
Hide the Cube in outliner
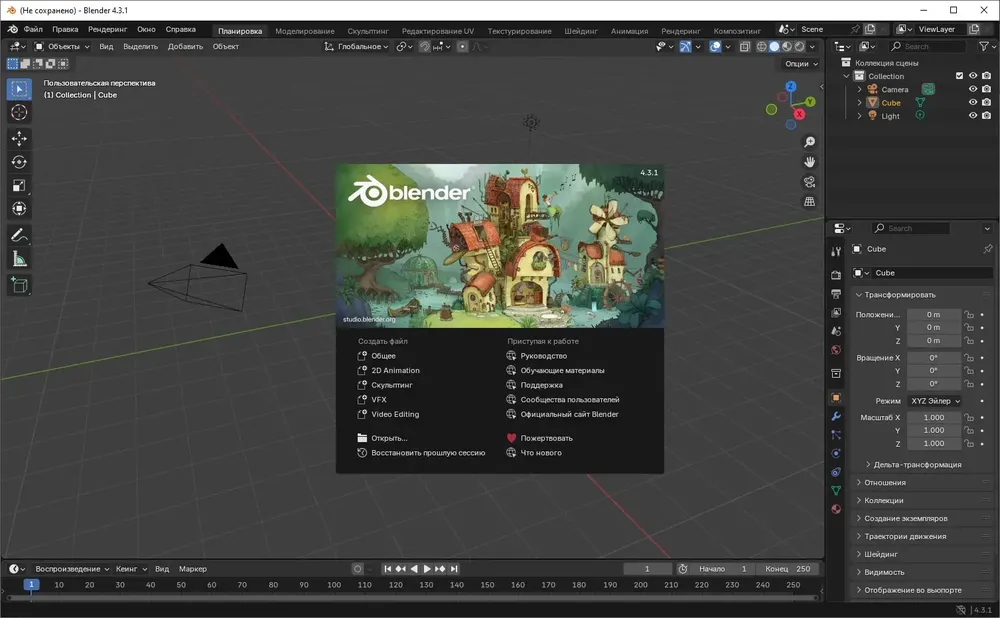[x=972, y=103]
